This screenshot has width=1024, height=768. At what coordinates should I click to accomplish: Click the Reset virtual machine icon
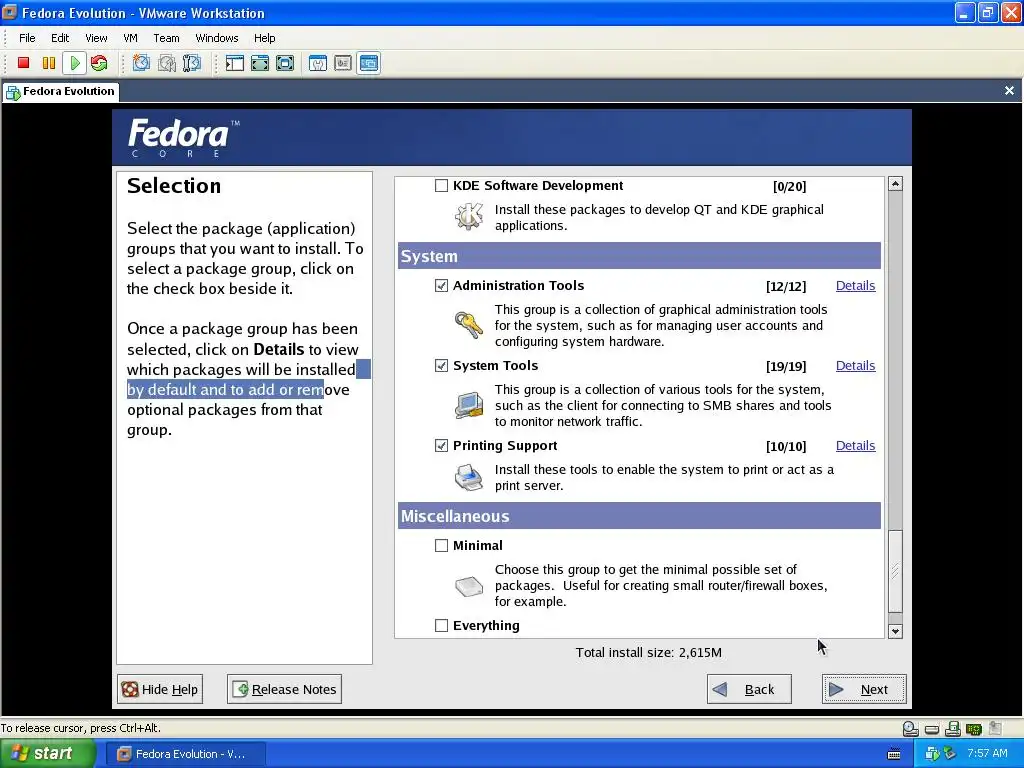click(x=99, y=63)
